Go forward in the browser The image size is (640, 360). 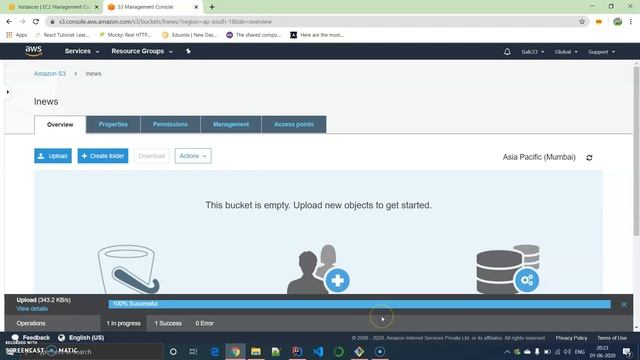pyautogui.click(x=22, y=22)
